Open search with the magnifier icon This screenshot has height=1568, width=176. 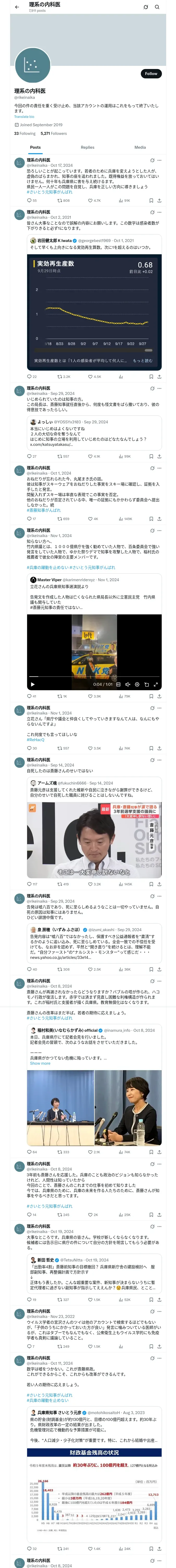point(157,7)
